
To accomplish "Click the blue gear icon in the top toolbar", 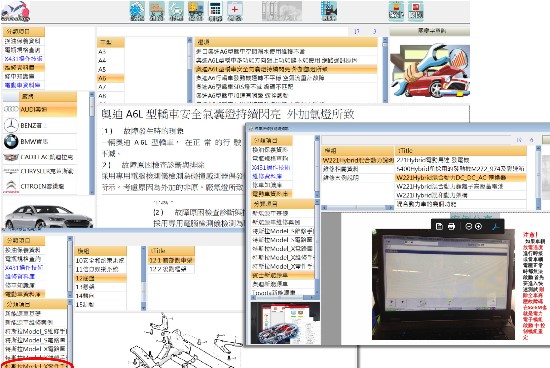I will coord(137,11).
